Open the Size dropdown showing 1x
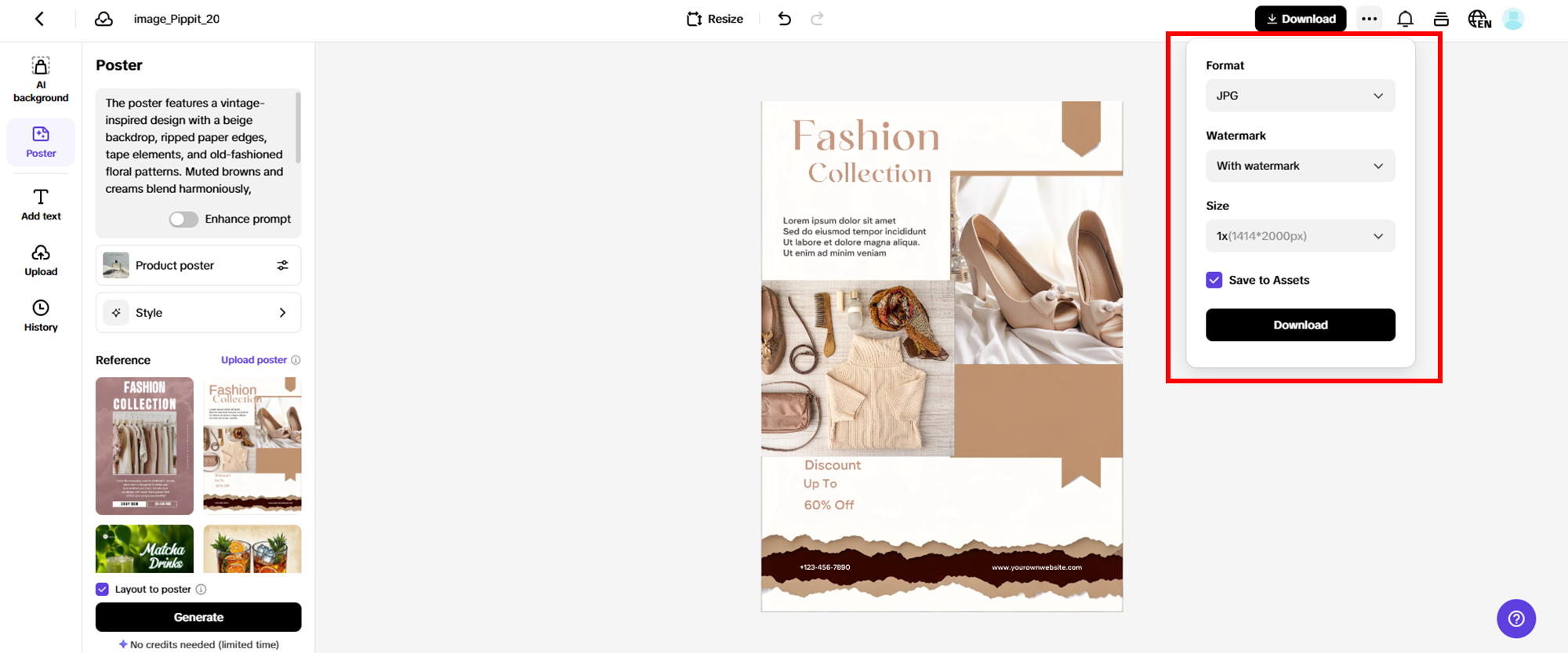The height and width of the screenshot is (653, 1568). click(1300, 236)
